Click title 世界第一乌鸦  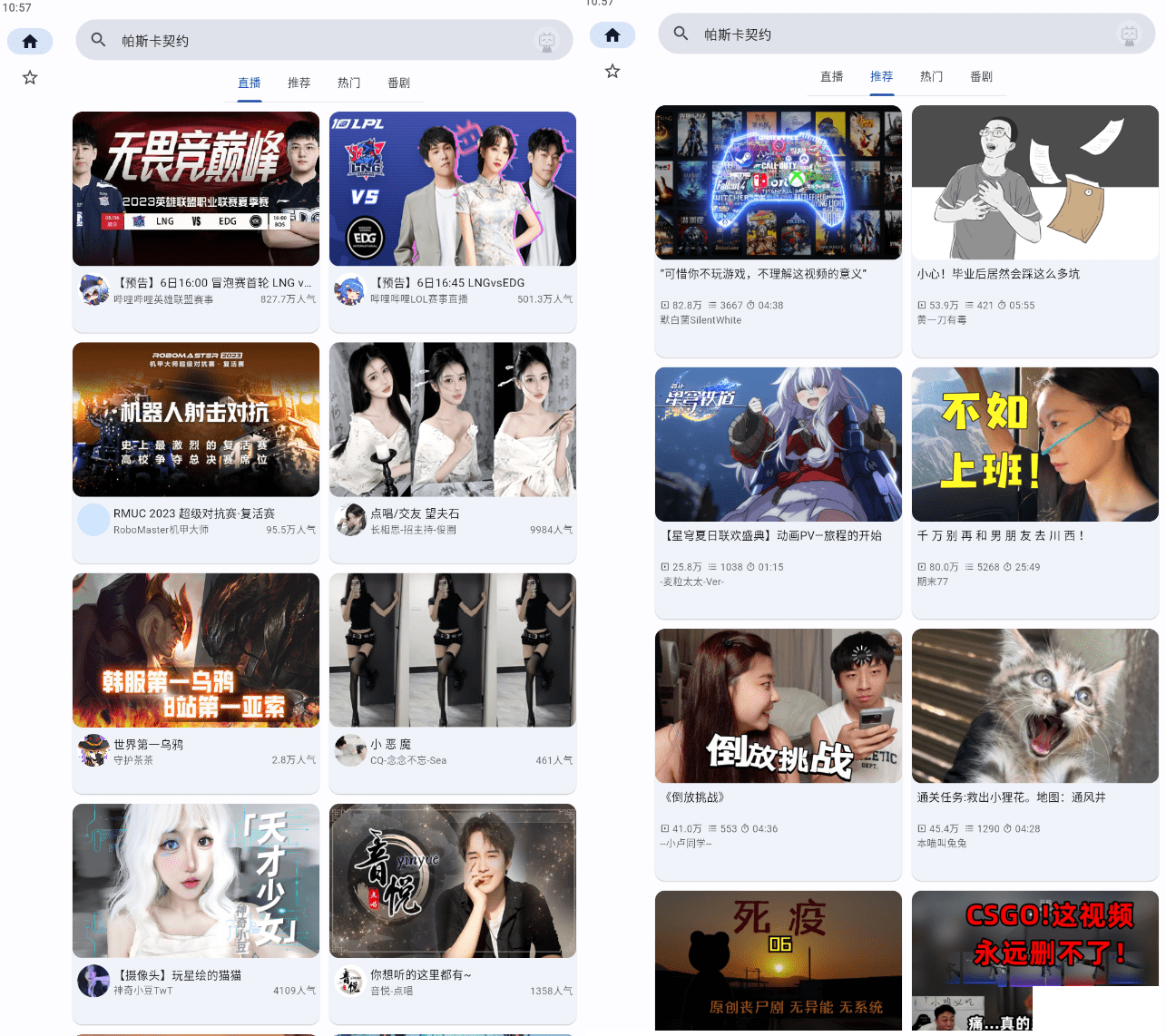click(148, 744)
